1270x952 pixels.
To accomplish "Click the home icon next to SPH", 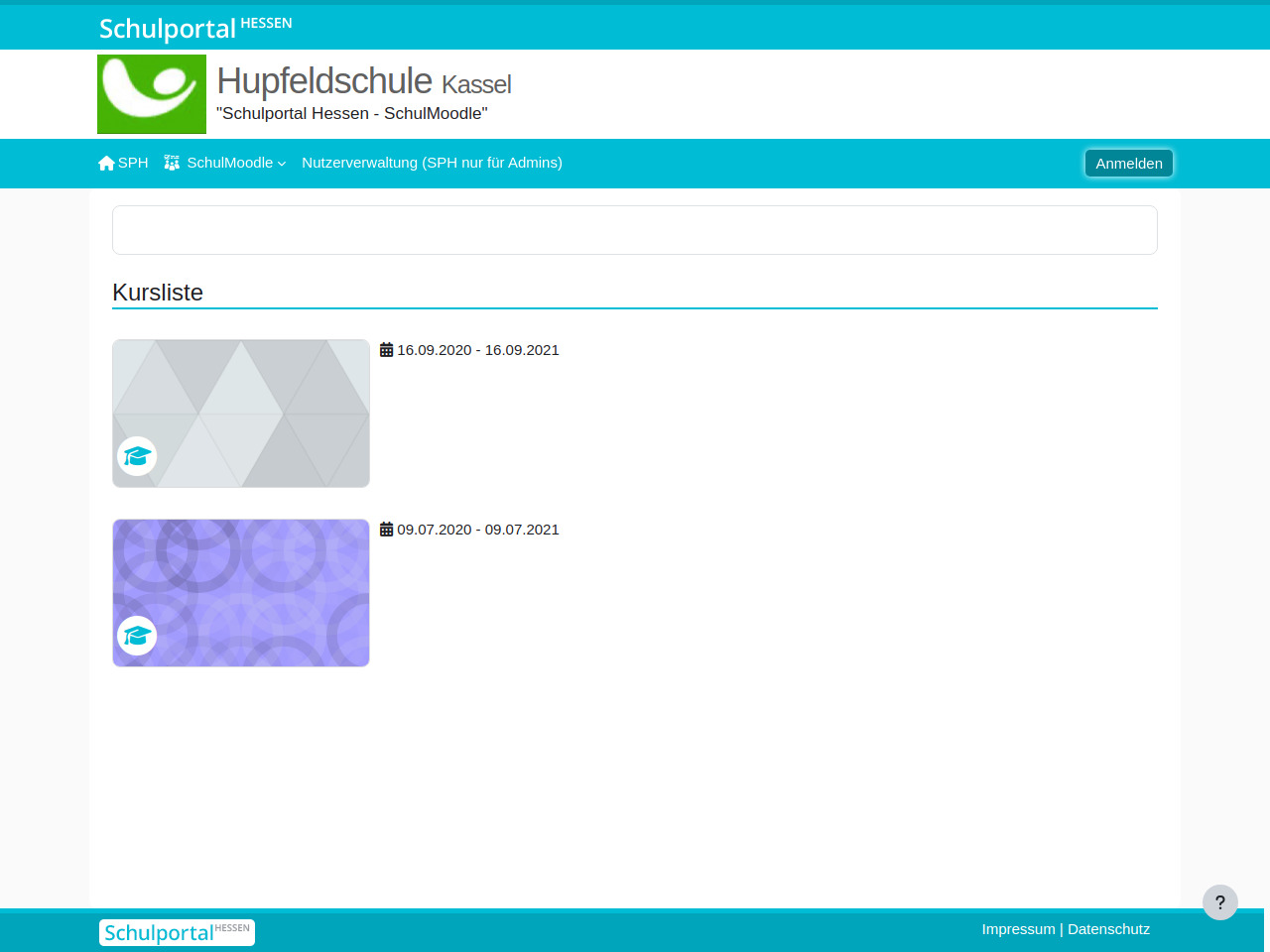I will 106,164.
